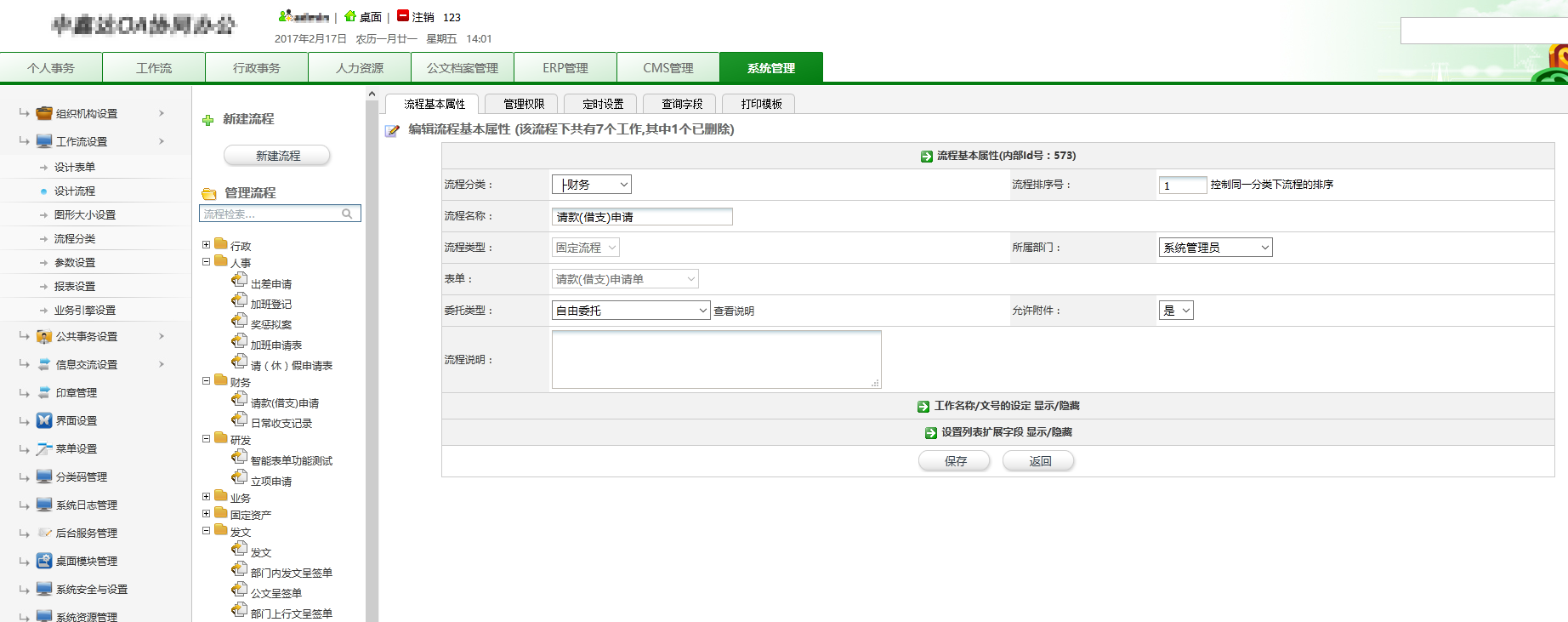Click the green plus icon beside 新建流程
The image size is (1568, 622).
[207, 120]
